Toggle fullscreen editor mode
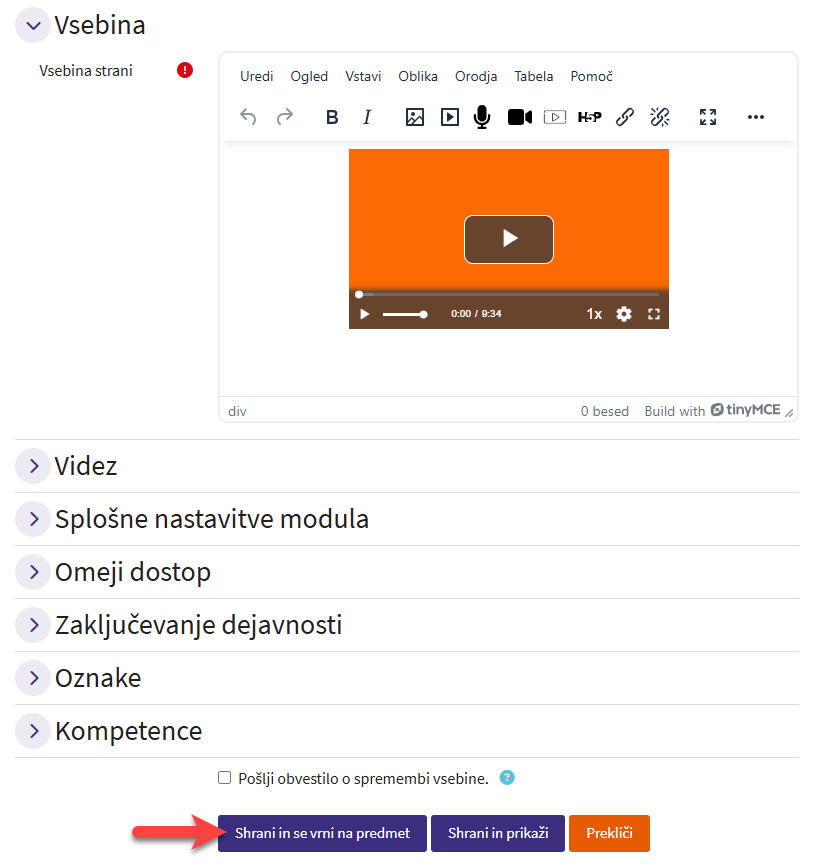The height and width of the screenshot is (864, 816). pyautogui.click(x=708, y=117)
